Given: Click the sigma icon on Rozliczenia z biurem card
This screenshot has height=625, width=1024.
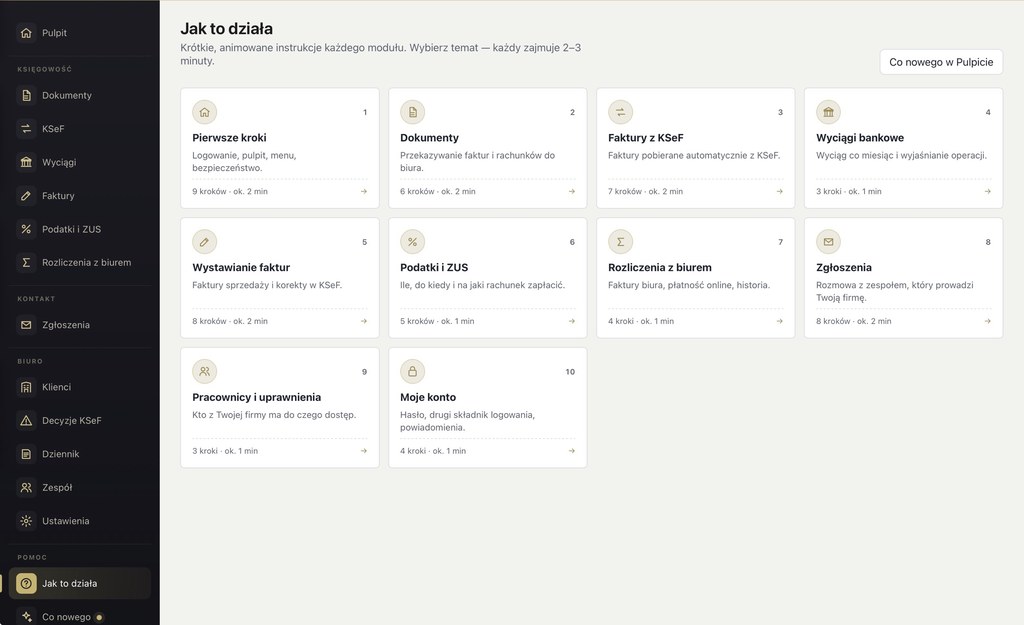Looking at the screenshot, I should pyautogui.click(x=620, y=242).
